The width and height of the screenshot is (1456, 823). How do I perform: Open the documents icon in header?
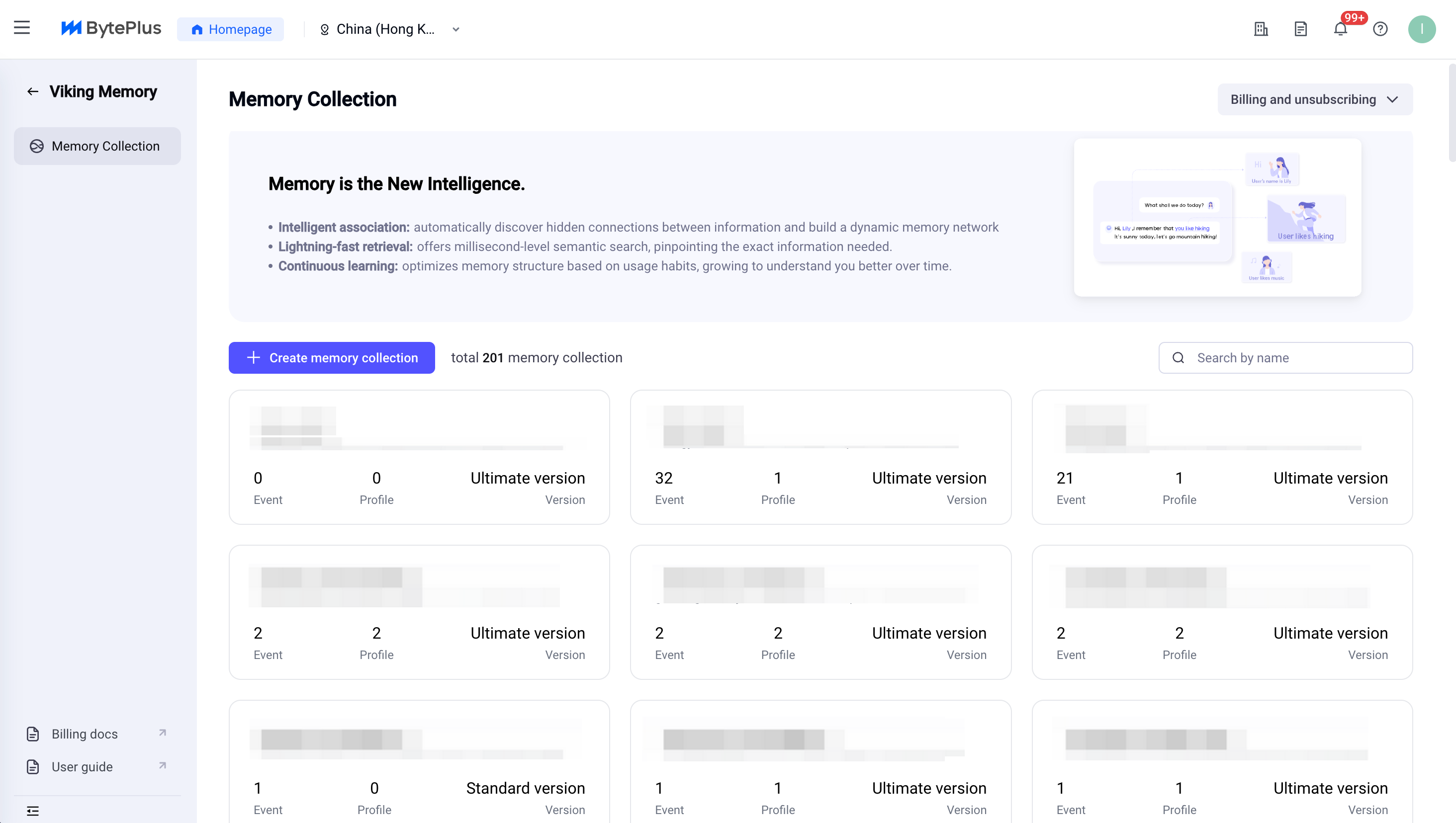[x=1300, y=29]
